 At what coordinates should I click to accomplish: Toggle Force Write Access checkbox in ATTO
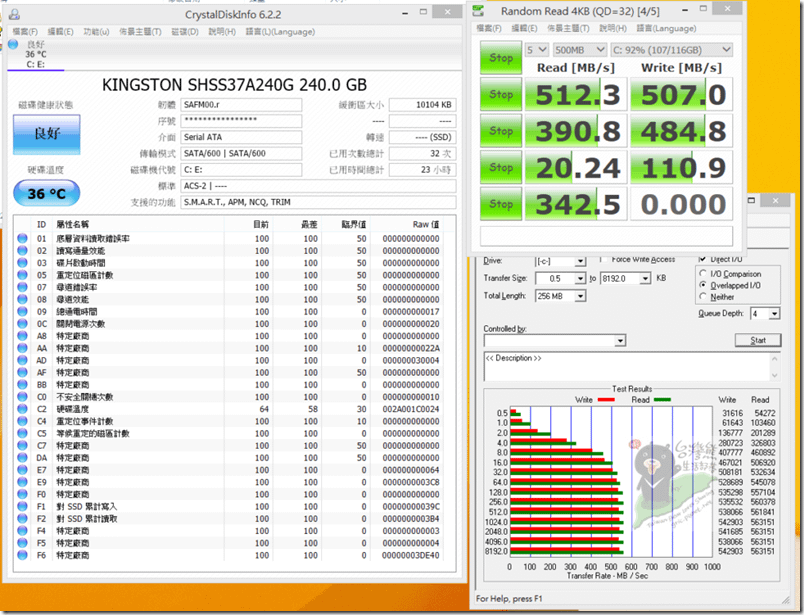604,260
